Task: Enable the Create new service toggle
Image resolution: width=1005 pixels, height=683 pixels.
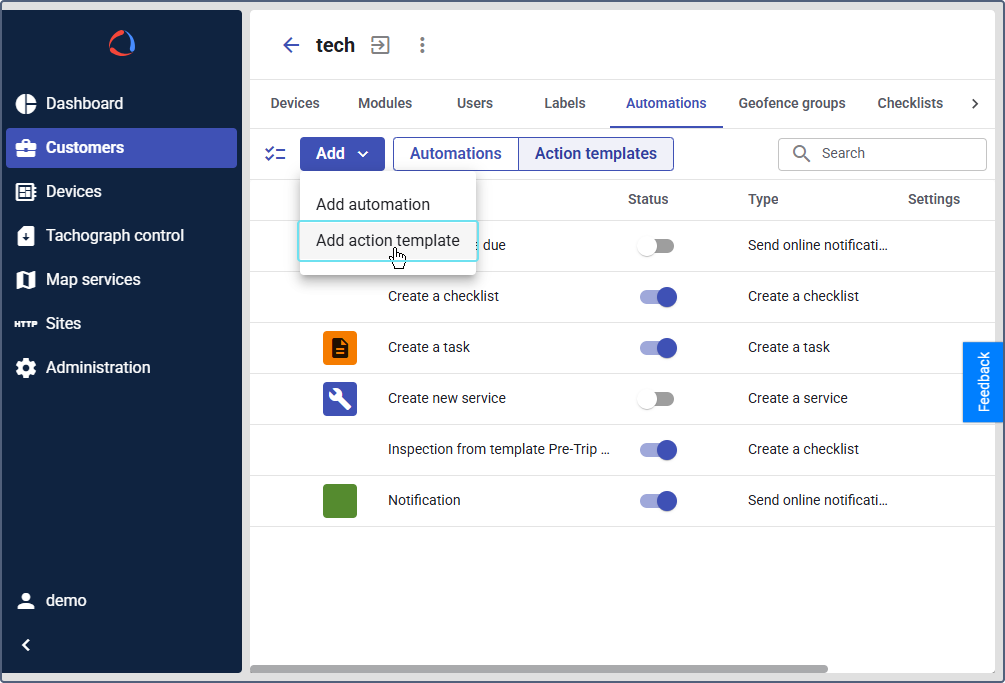Action: [656, 399]
